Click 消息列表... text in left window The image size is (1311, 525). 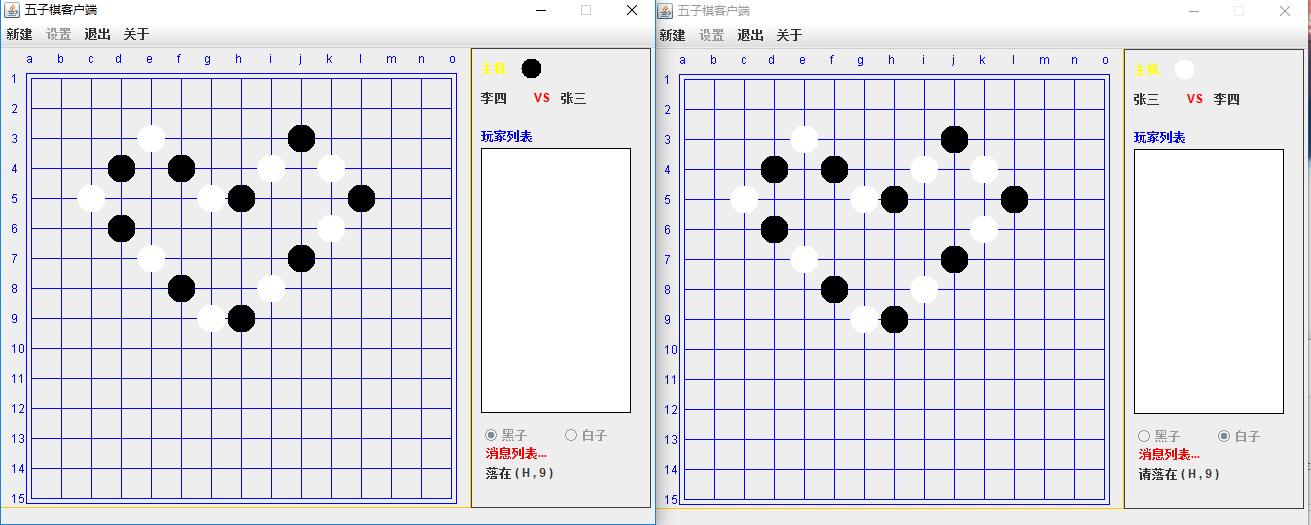click(516, 453)
